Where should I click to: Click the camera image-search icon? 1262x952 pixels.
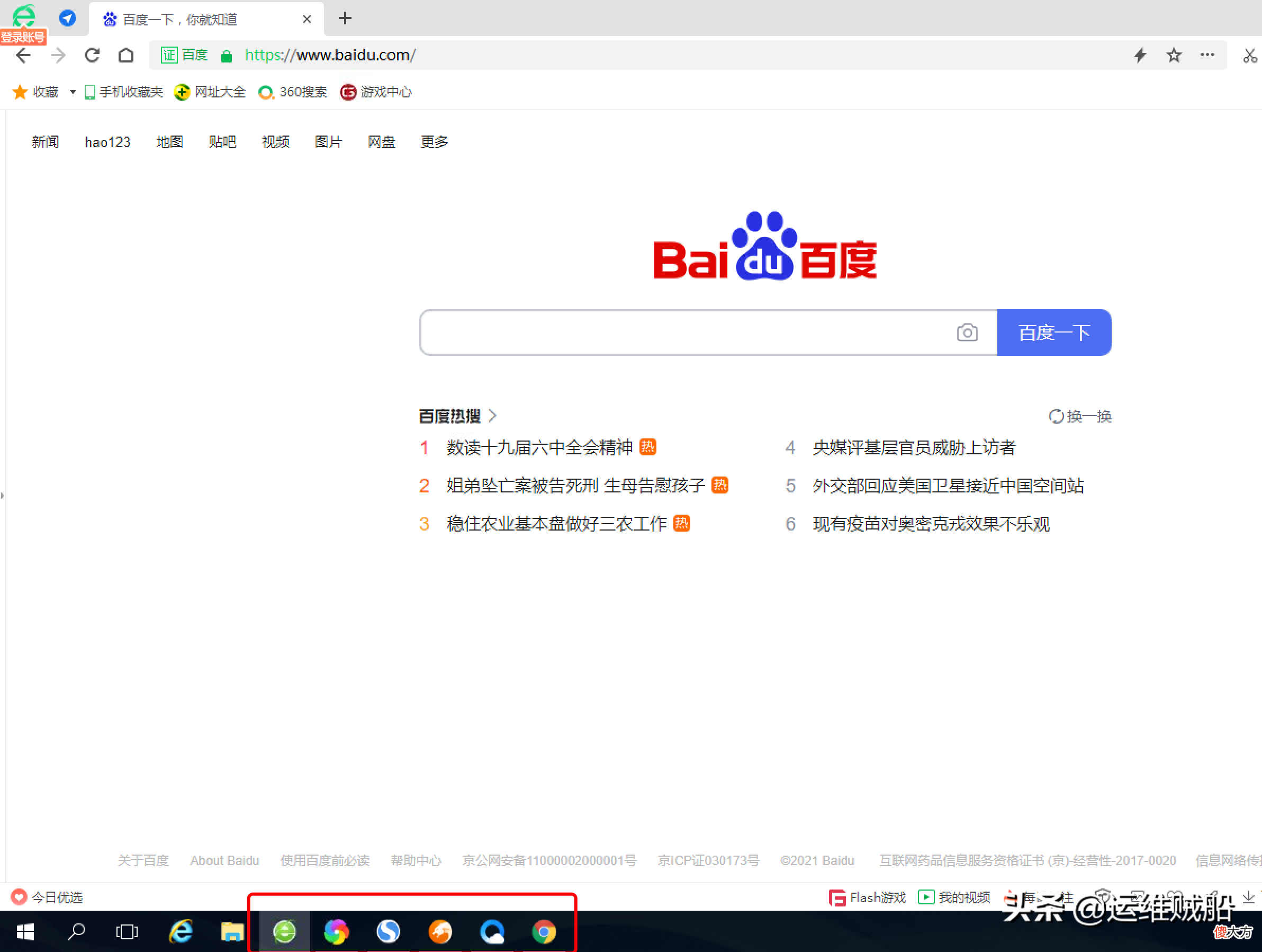coord(967,333)
